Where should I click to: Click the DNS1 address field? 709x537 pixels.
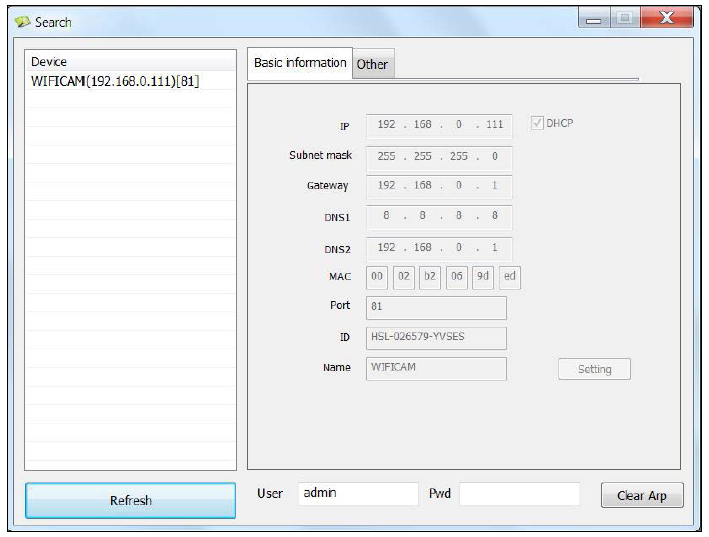tap(439, 217)
